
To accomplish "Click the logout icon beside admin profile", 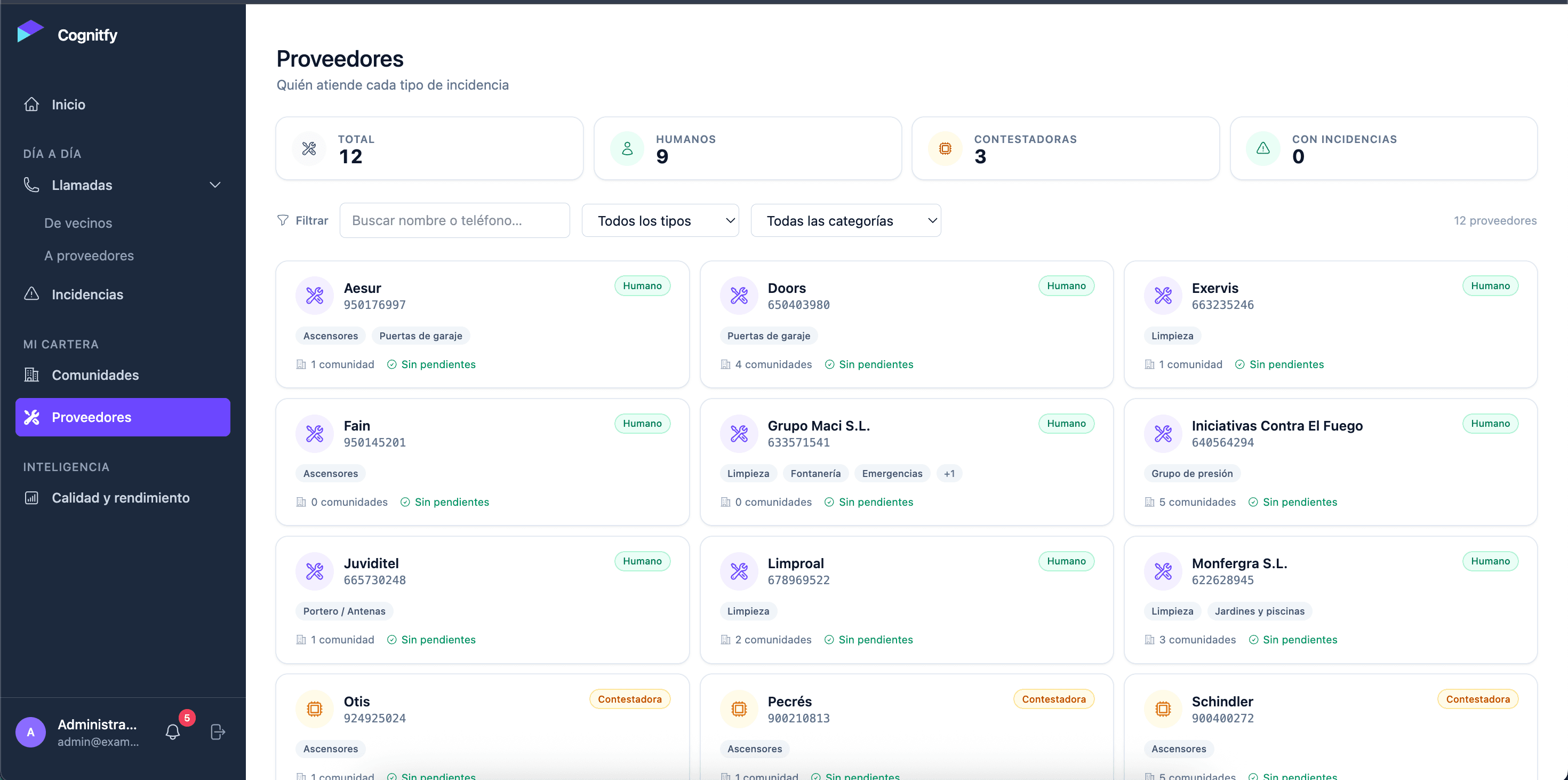I will point(217,731).
